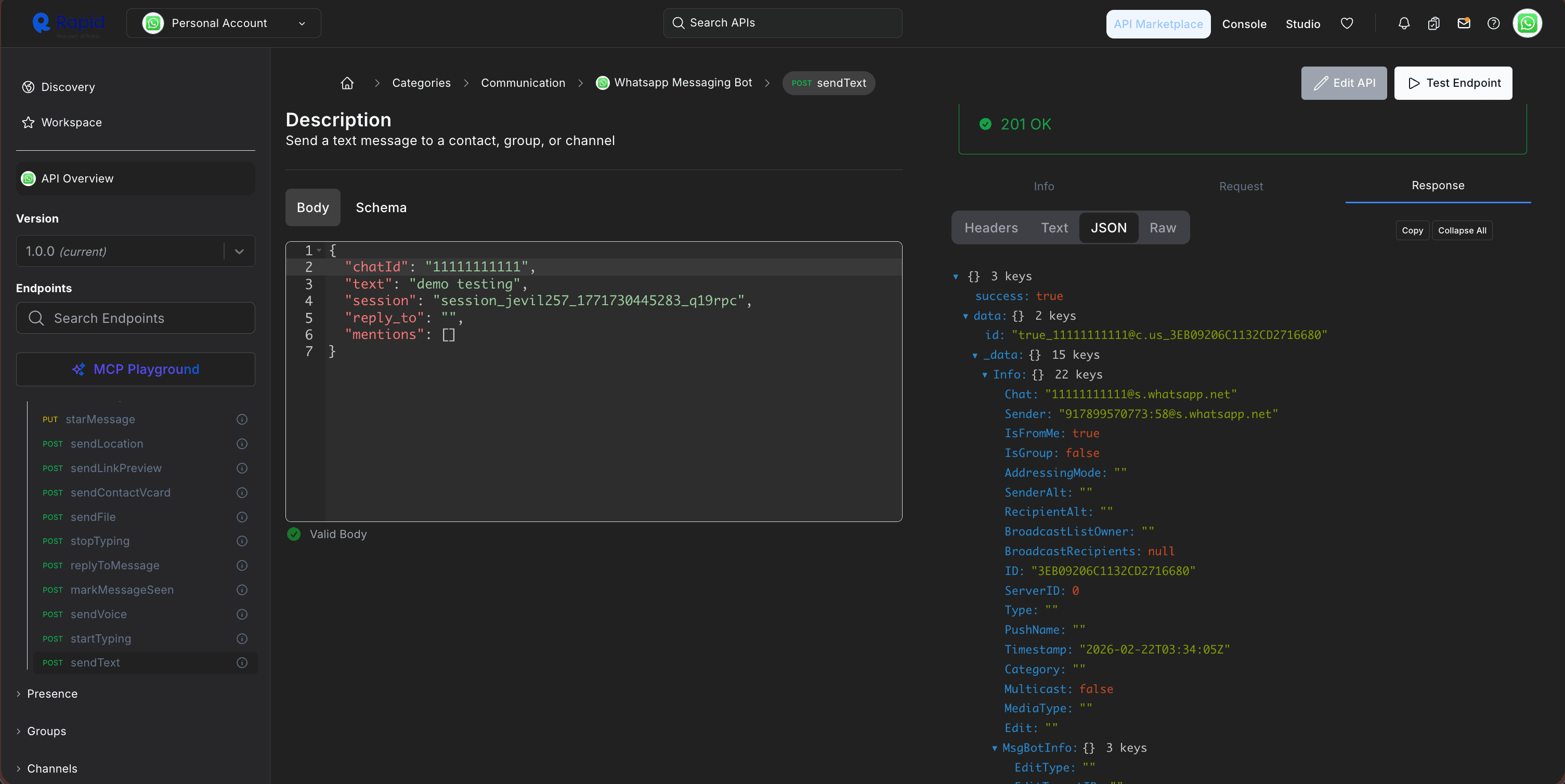Viewport: 1565px width, 784px height.
Task: Switch to the Schema tab
Action: coord(381,207)
